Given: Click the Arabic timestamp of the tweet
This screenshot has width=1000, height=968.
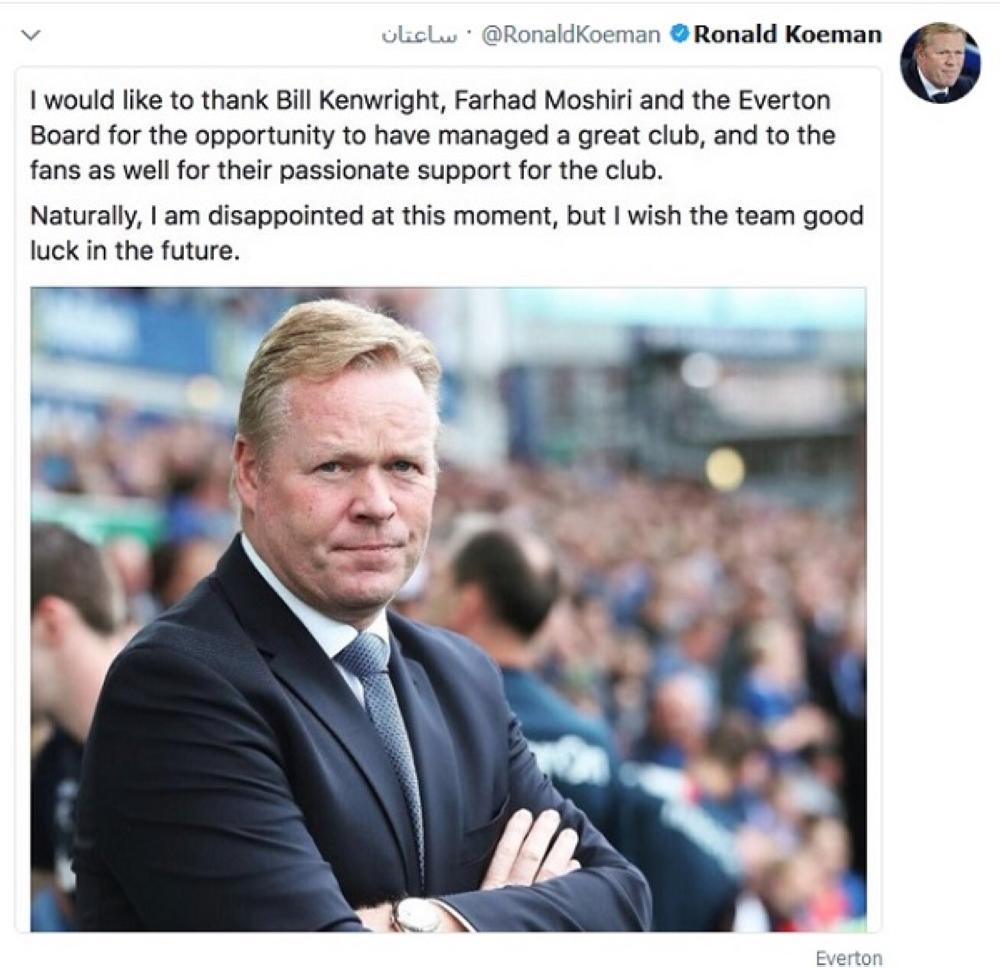Looking at the screenshot, I should (x=418, y=35).
